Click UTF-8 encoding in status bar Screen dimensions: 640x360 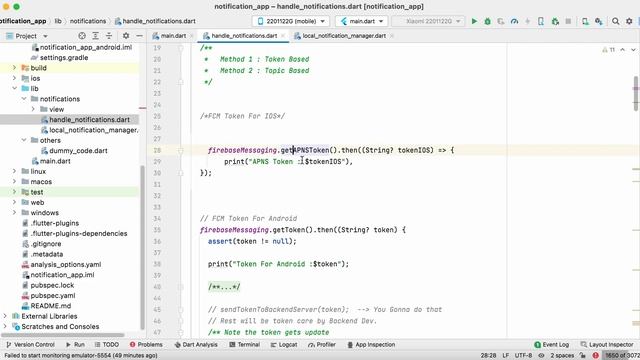pyautogui.click(x=523, y=355)
